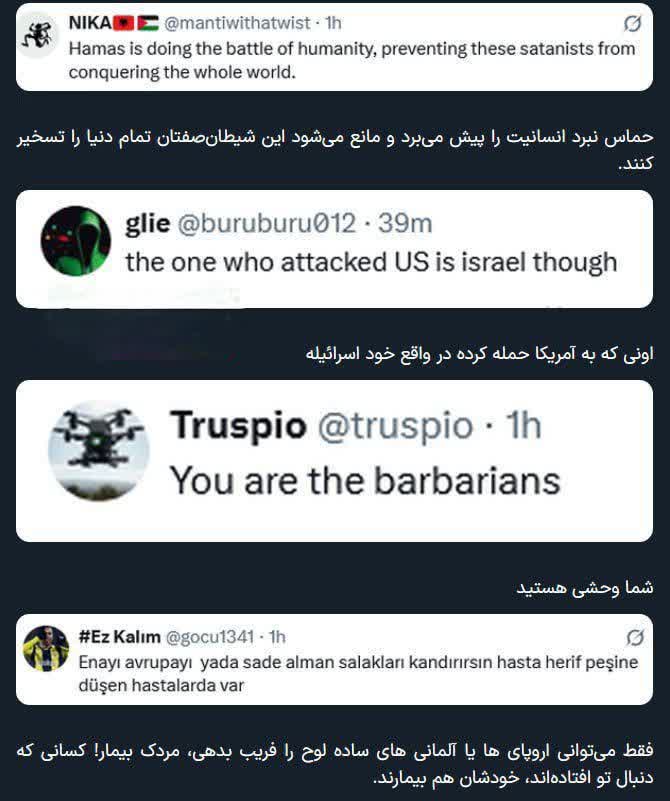Click the Palestinian flag emoji next to NIKA
Image resolution: width=670 pixels, height=801 pixels.
tap(148, 23)
